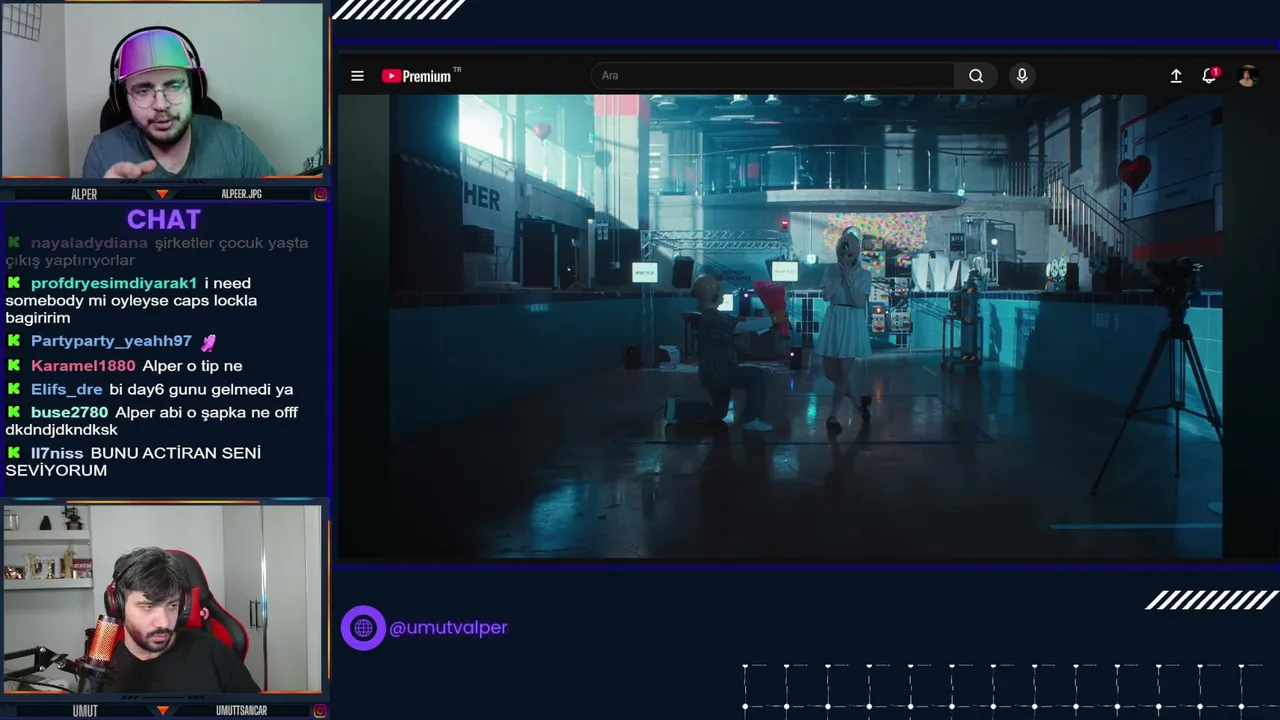The width and height of the screenshot is (1280, 720).
Task: Open the upload/create video icon
Action: click(x=1176, y=76)
